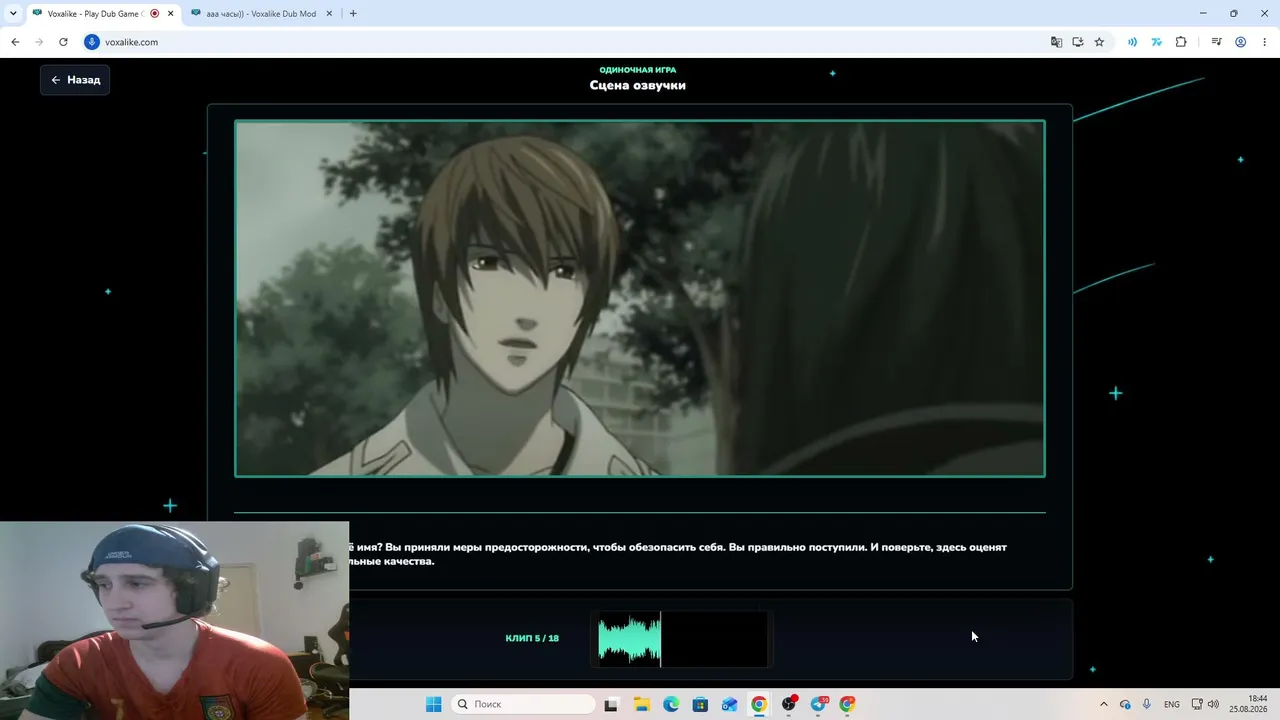Click the ОДИНОЧНАЯ ИГРА label
Screen dimensions: 1280x720
click(x=638, y=70)
